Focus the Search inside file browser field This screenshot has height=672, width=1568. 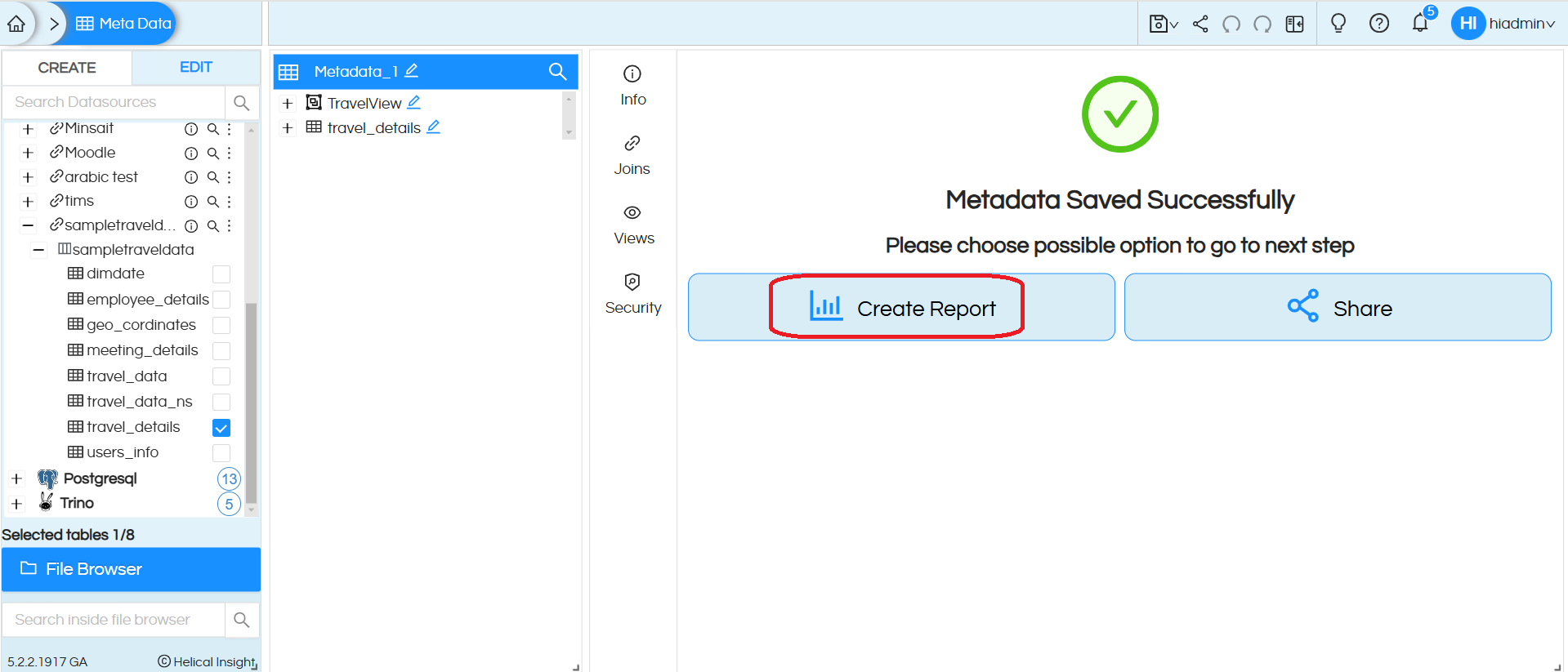coord(114,620)
